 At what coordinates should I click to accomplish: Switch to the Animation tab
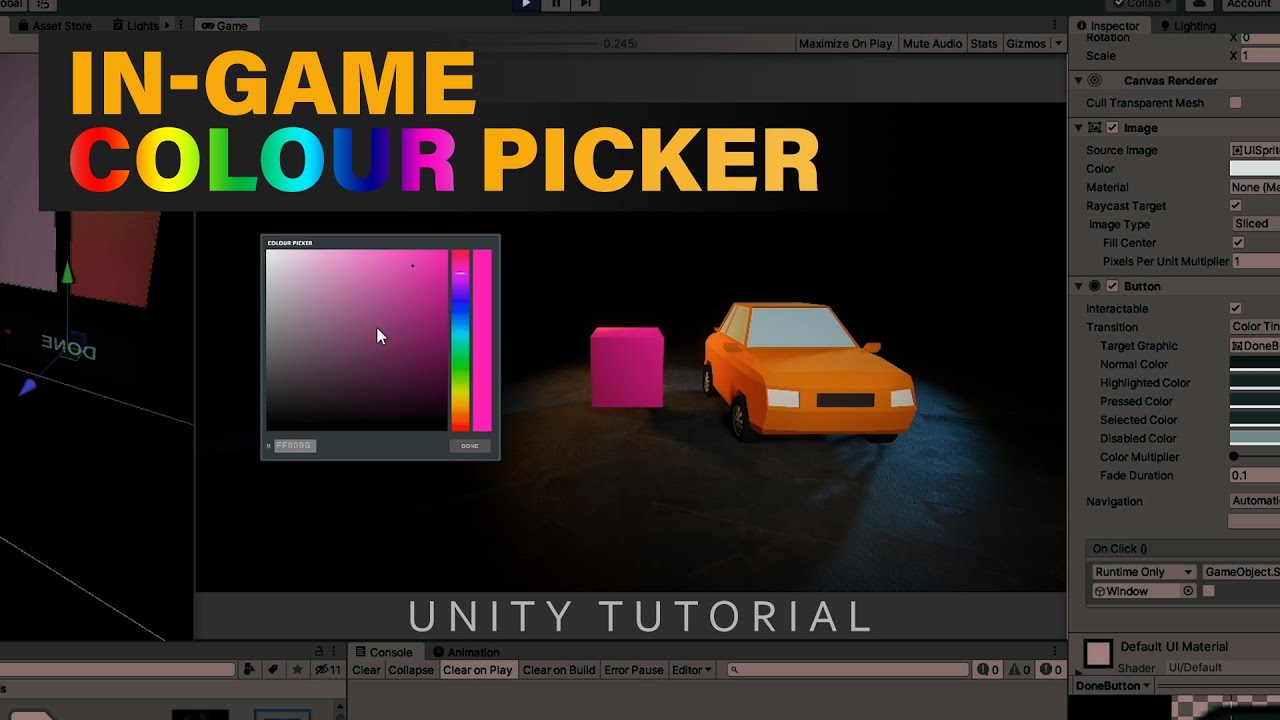point(467,652)
